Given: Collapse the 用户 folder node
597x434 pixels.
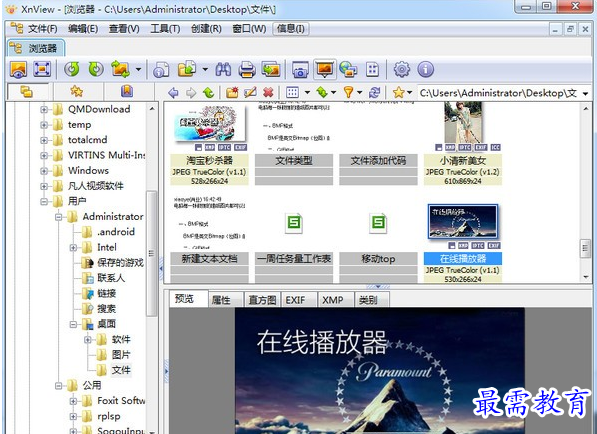Looking at the screenshot, I should (44, 201).
